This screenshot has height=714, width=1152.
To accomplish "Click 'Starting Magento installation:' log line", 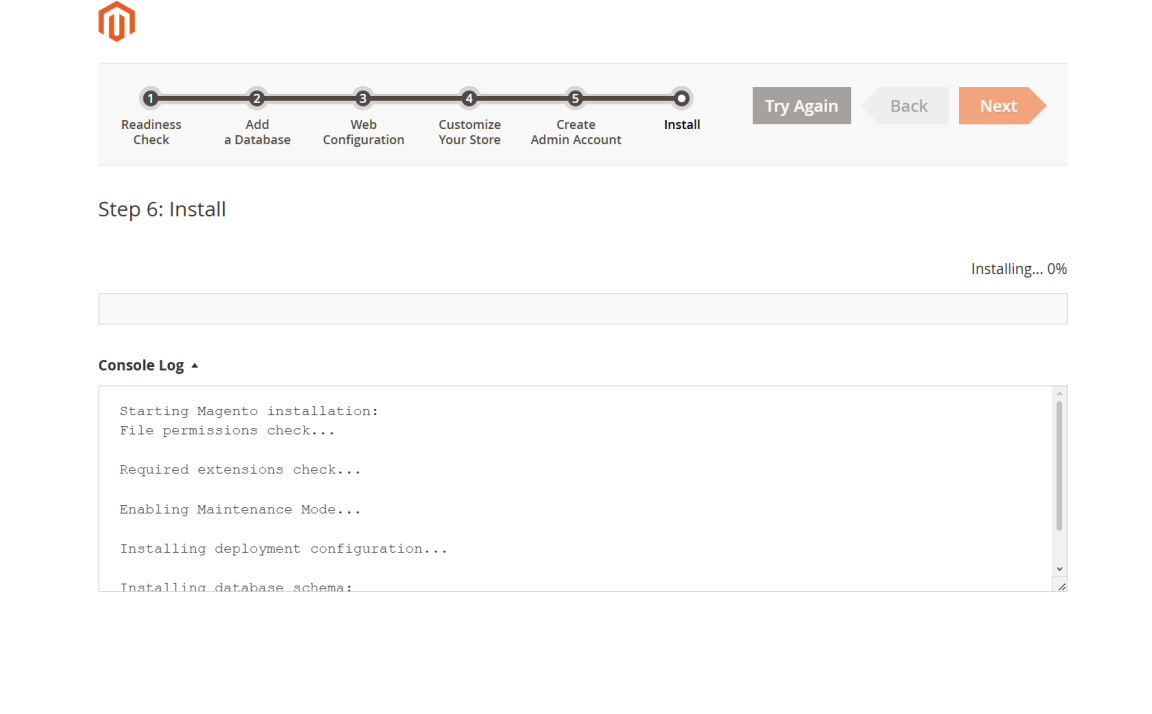I will click(x=249, y=411).
